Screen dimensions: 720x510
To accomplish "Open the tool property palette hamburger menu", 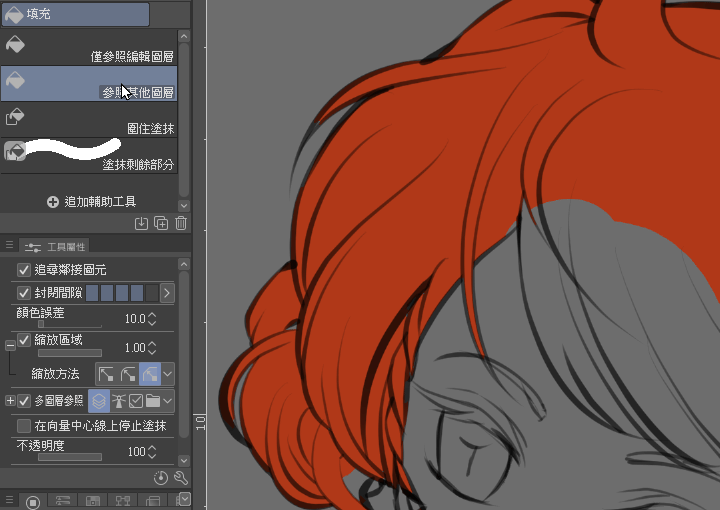I will [x=9, y=245].
